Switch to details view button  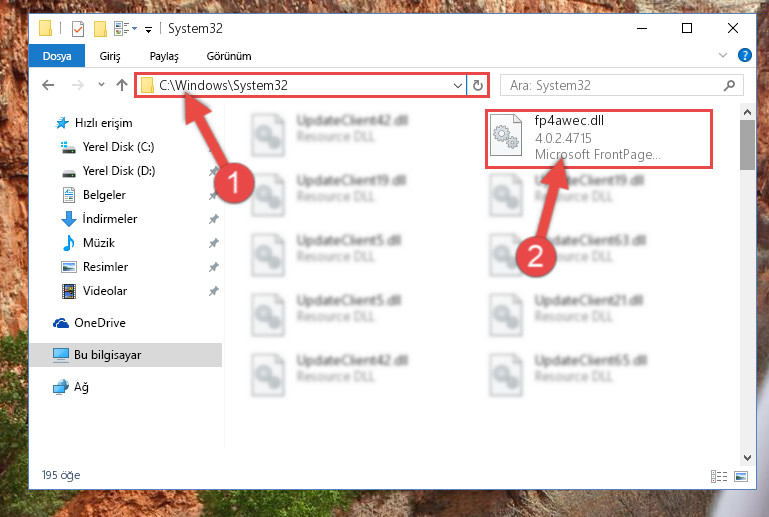[x=718, y=476]
